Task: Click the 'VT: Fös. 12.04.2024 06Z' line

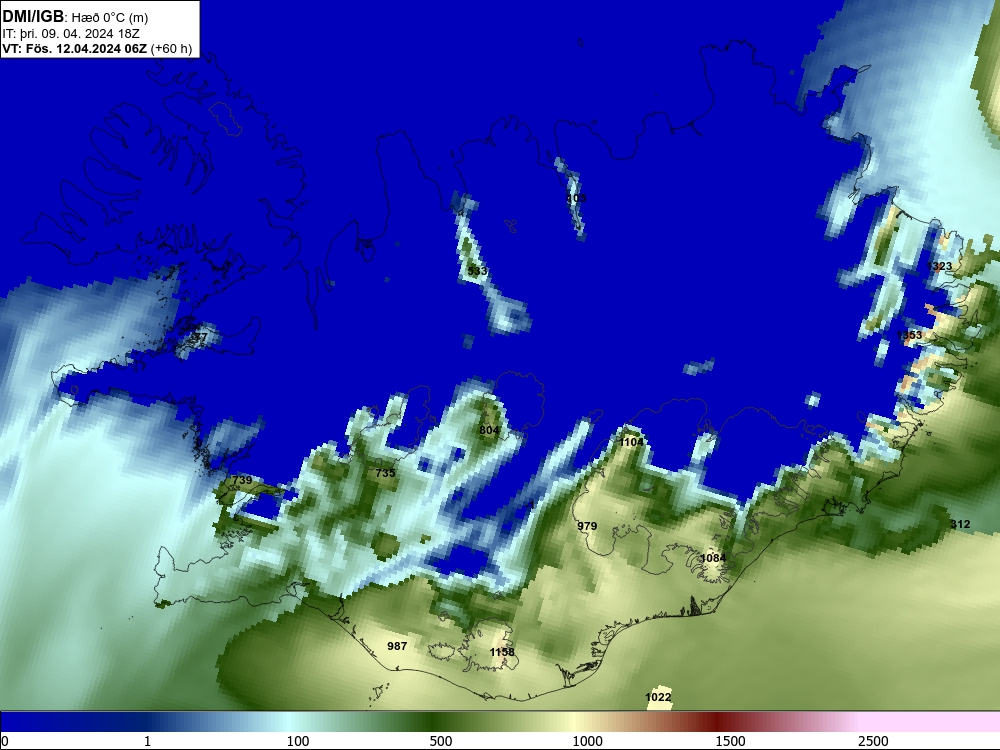Action: coord(75,48)
